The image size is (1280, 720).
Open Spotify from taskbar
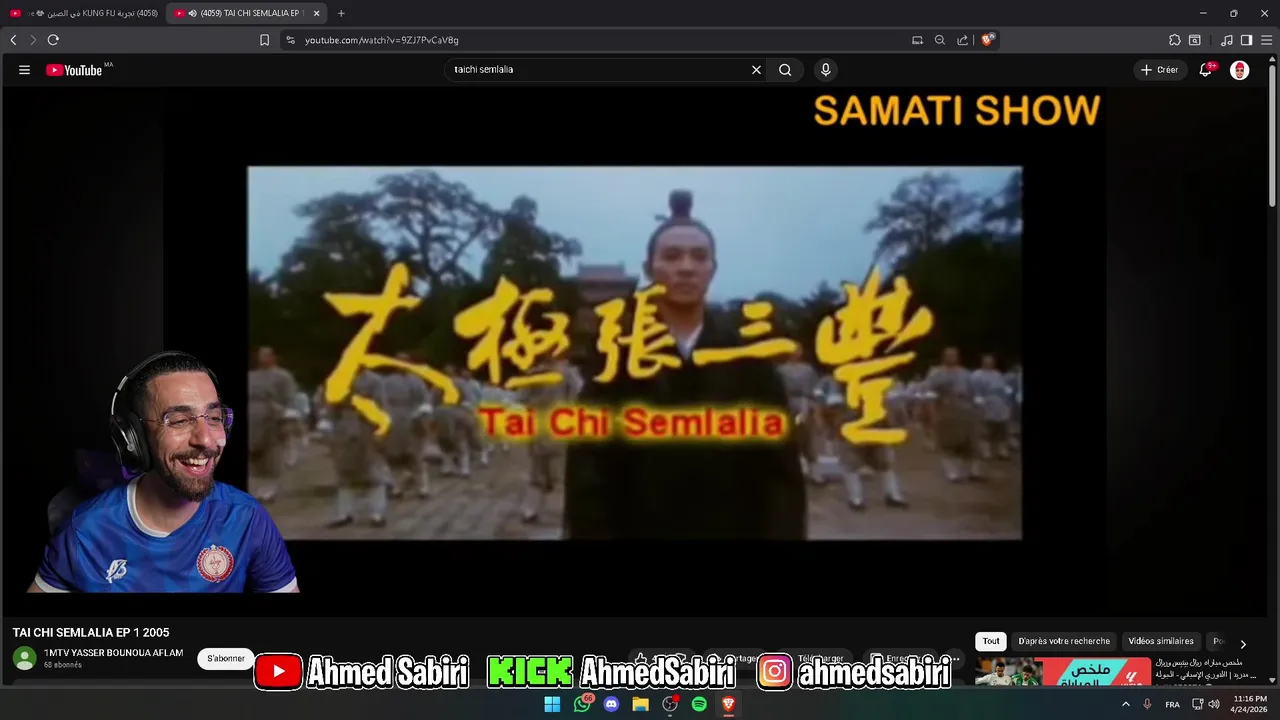coord(699,704)
